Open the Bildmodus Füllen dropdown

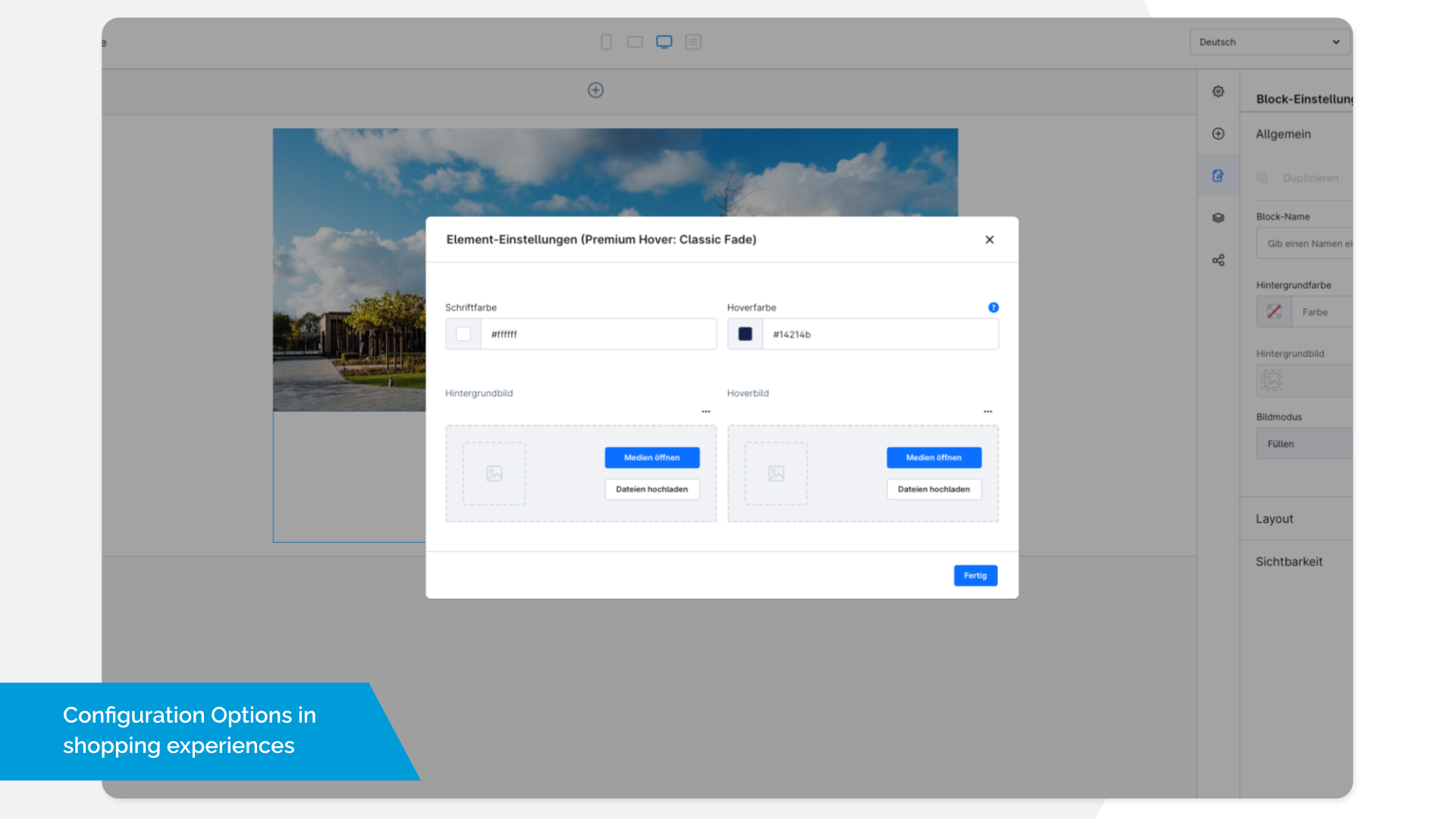[x=1304, y=444]
